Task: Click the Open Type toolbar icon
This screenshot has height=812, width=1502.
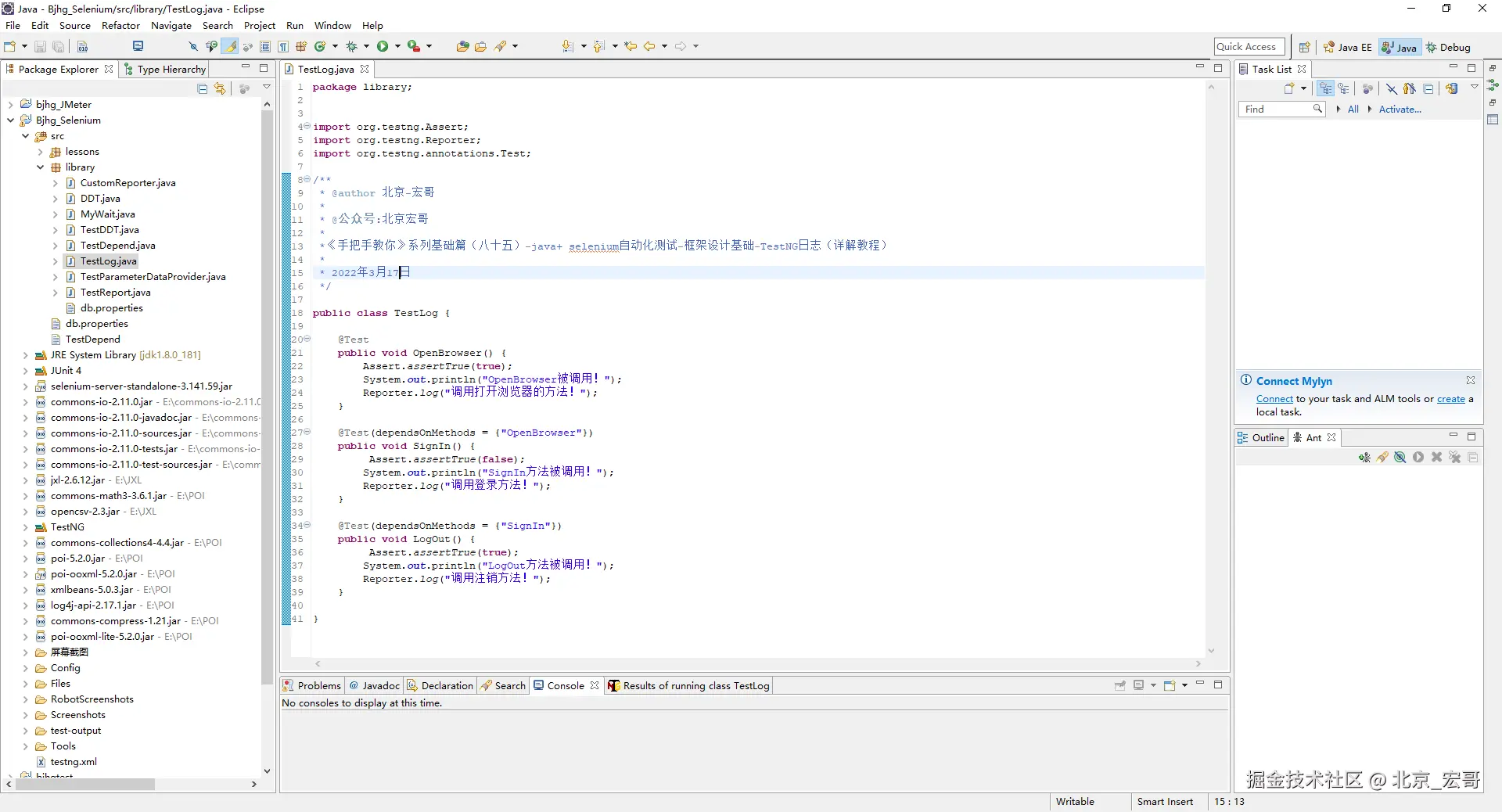Action: [x=462, y=47]
